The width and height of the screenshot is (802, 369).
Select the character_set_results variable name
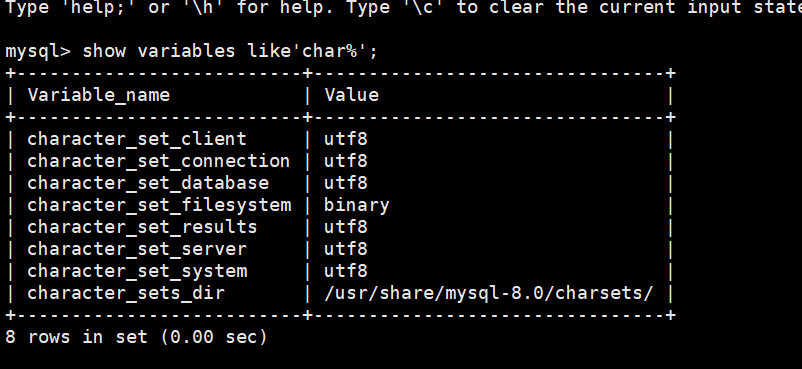pos(142,227)
